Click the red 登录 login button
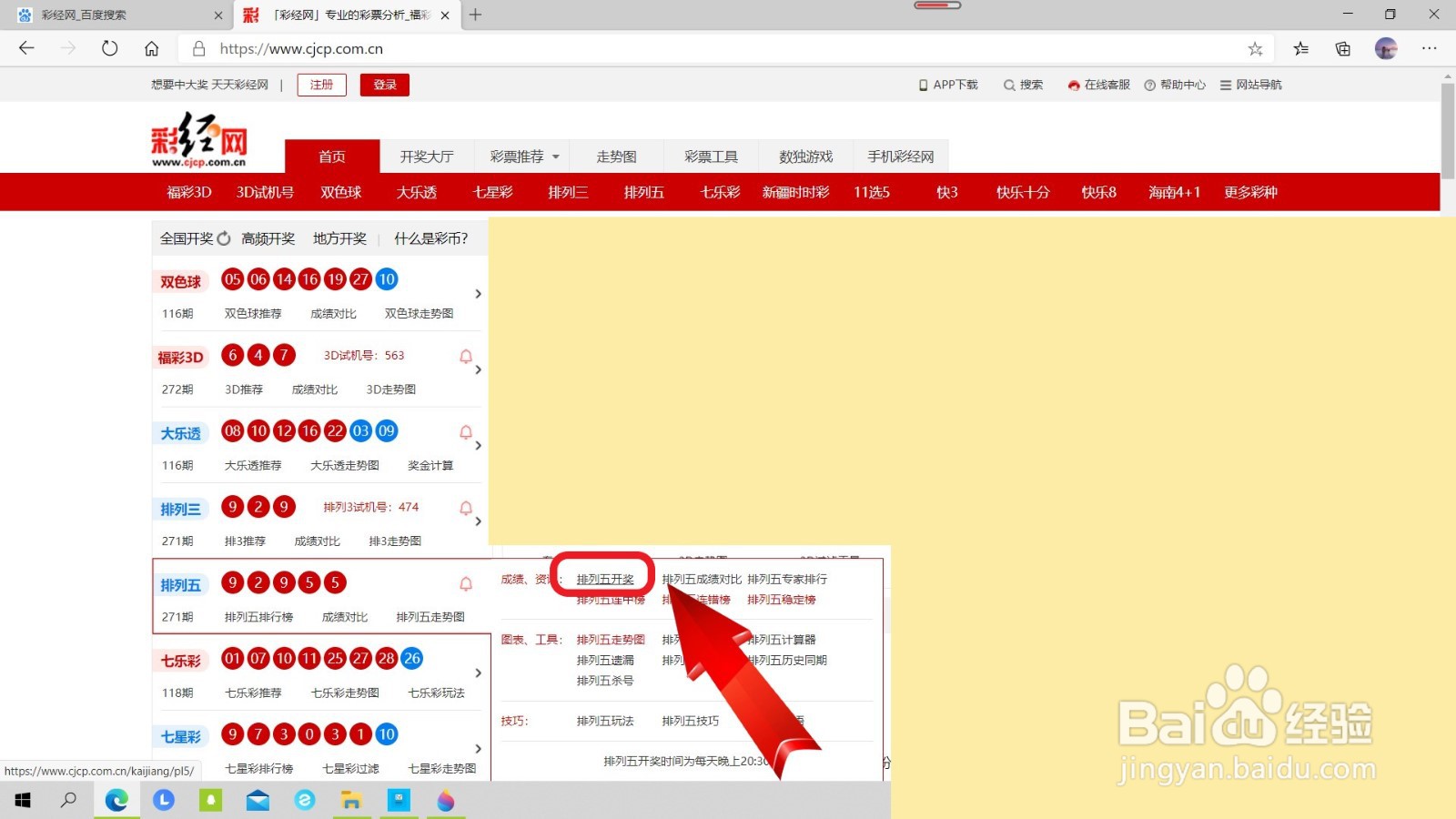The height and width of the screenshot is (819, 1456). 385,85
